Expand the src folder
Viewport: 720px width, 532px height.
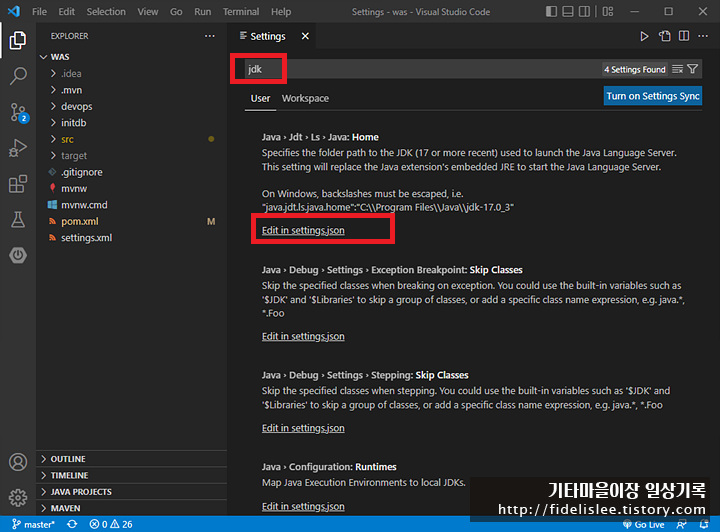(x=131, y=139)
